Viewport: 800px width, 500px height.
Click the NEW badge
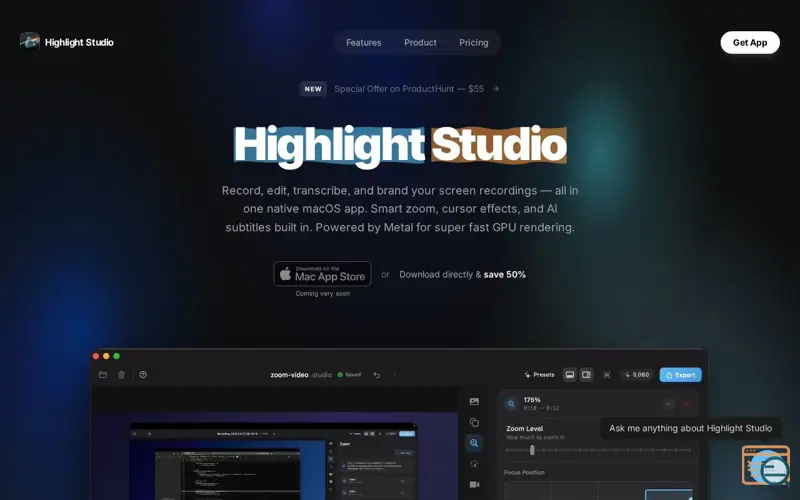click(x=313, y=89)
